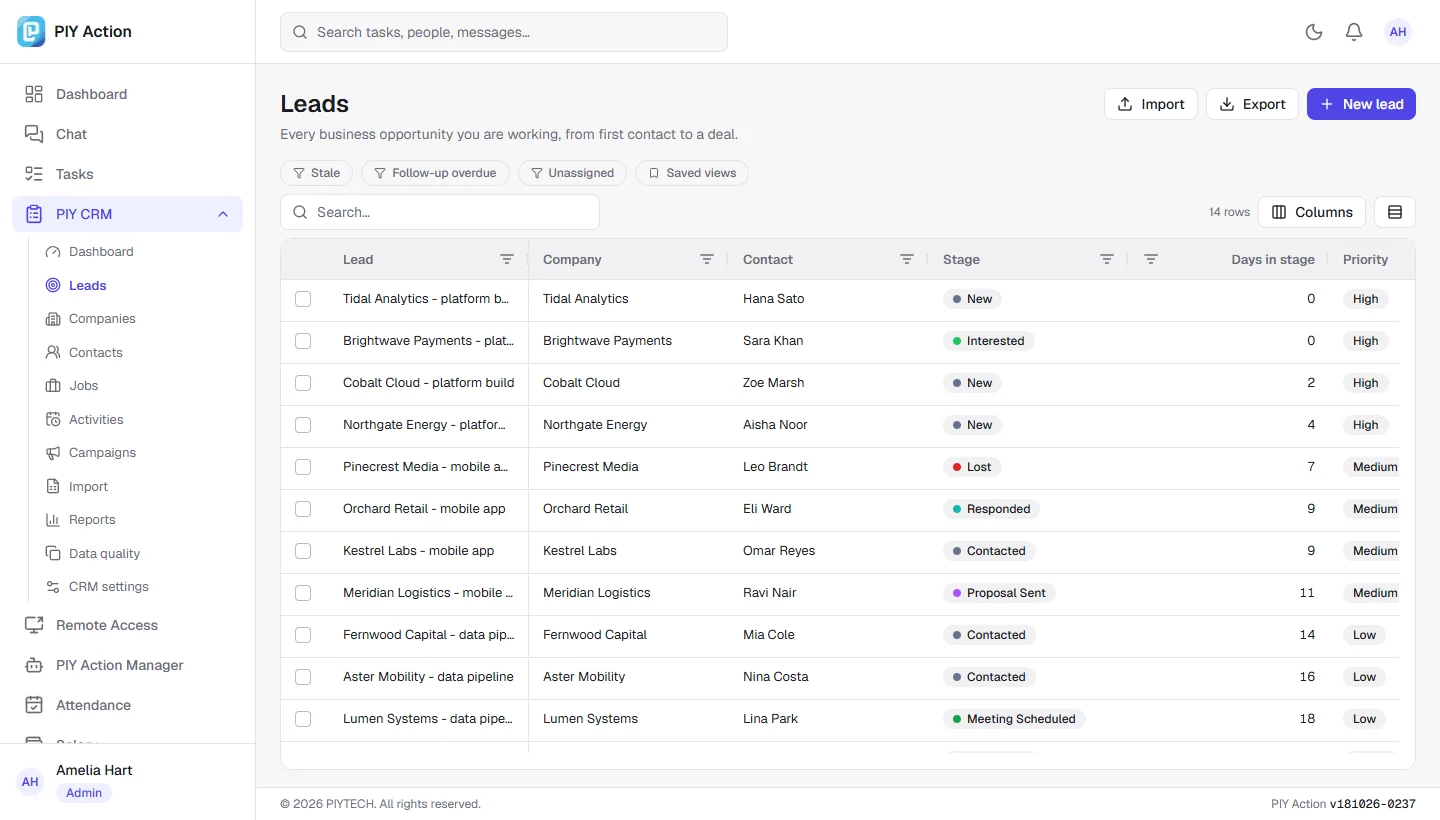
Task: Click the PIY Action Manager robot icon
Action: coord(34,665)
